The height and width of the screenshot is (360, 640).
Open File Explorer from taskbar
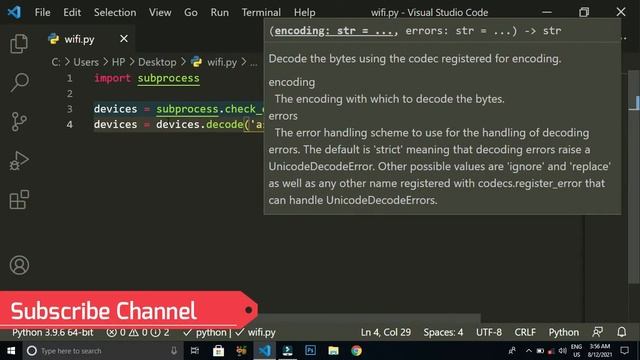(x=333, y=351)
